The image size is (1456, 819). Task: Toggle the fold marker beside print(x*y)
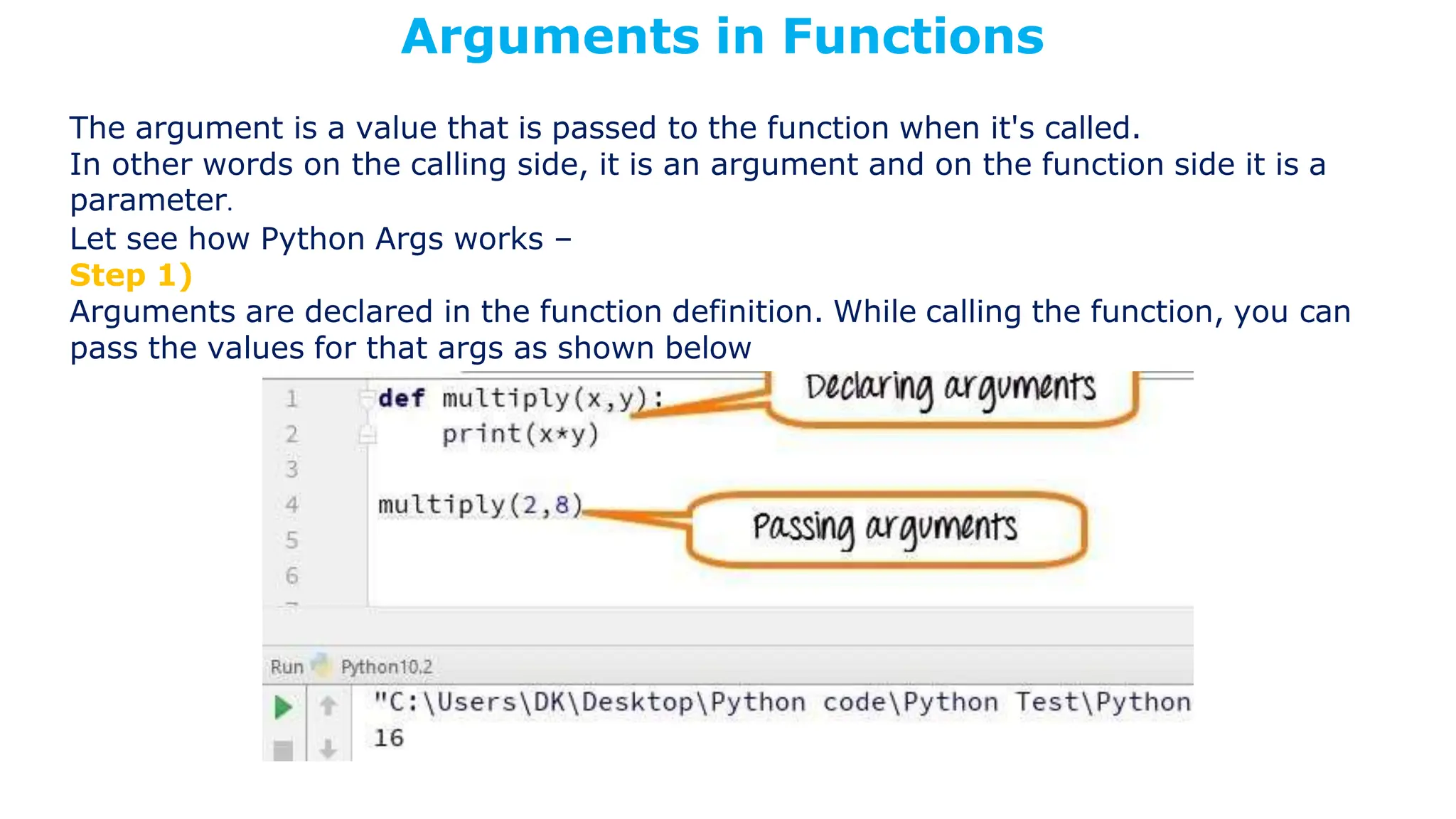pos(367,434)
